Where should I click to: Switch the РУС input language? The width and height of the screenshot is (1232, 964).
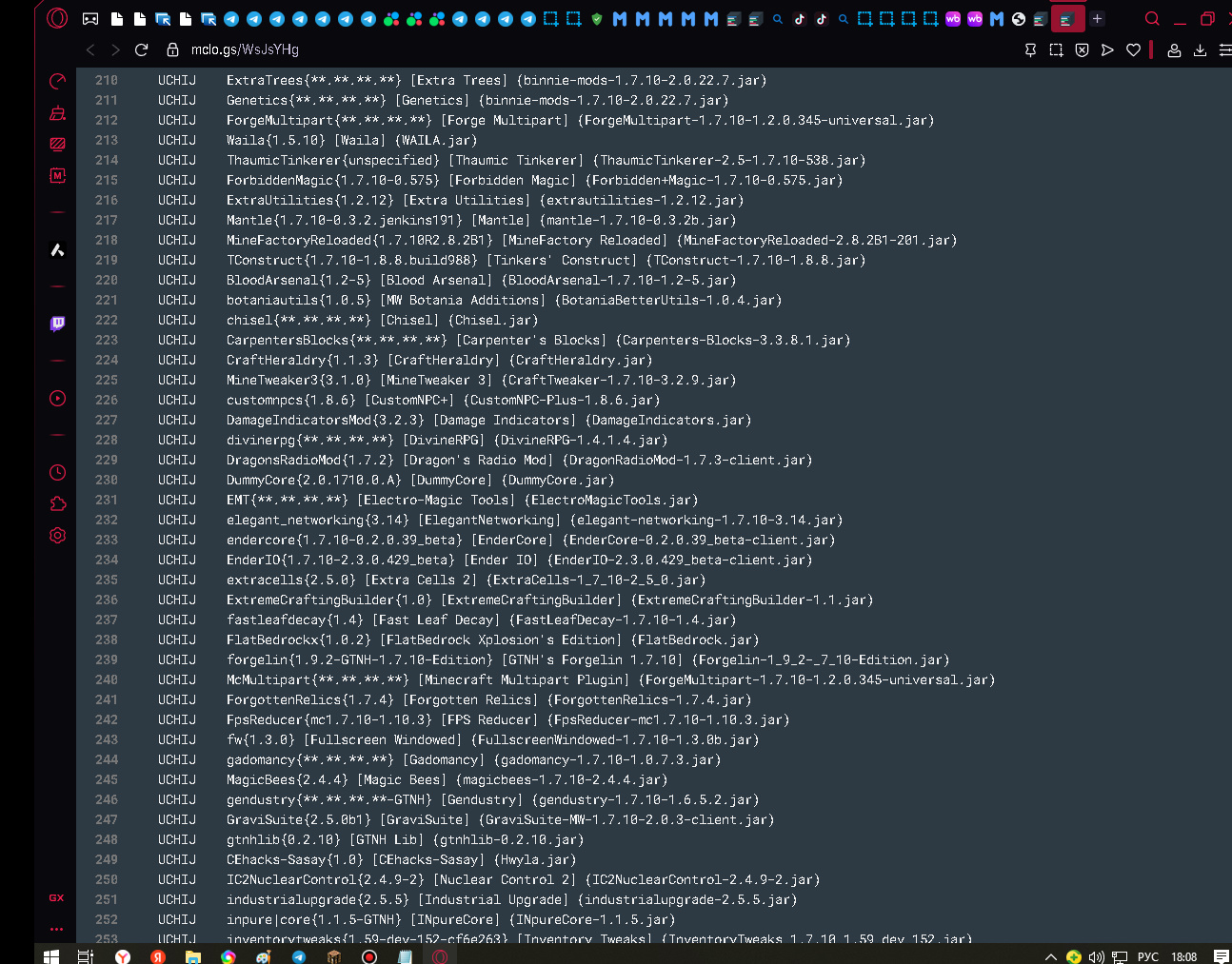pyautogui.click(x=1148, y=956)
